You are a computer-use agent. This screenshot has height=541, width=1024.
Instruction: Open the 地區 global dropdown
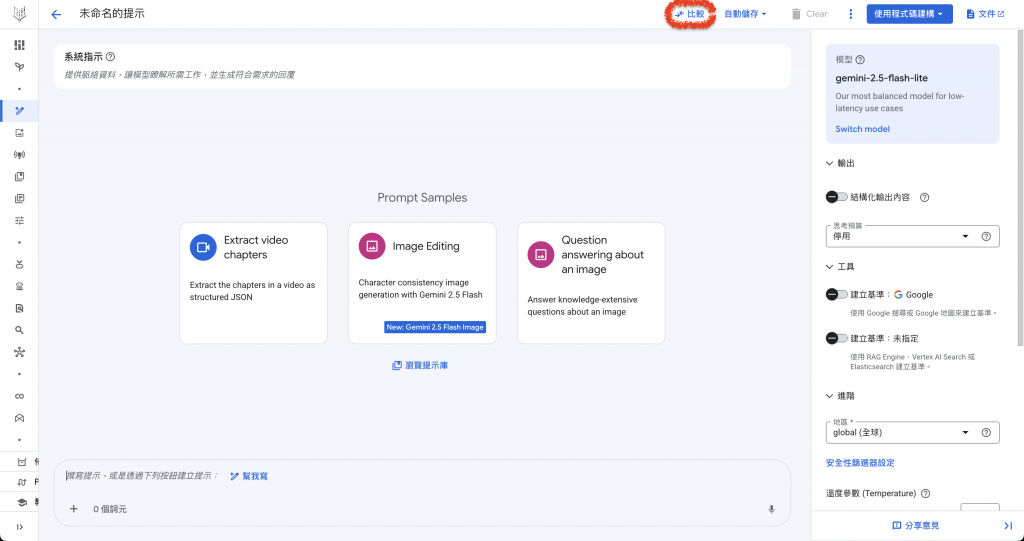[x=900, y=433]
